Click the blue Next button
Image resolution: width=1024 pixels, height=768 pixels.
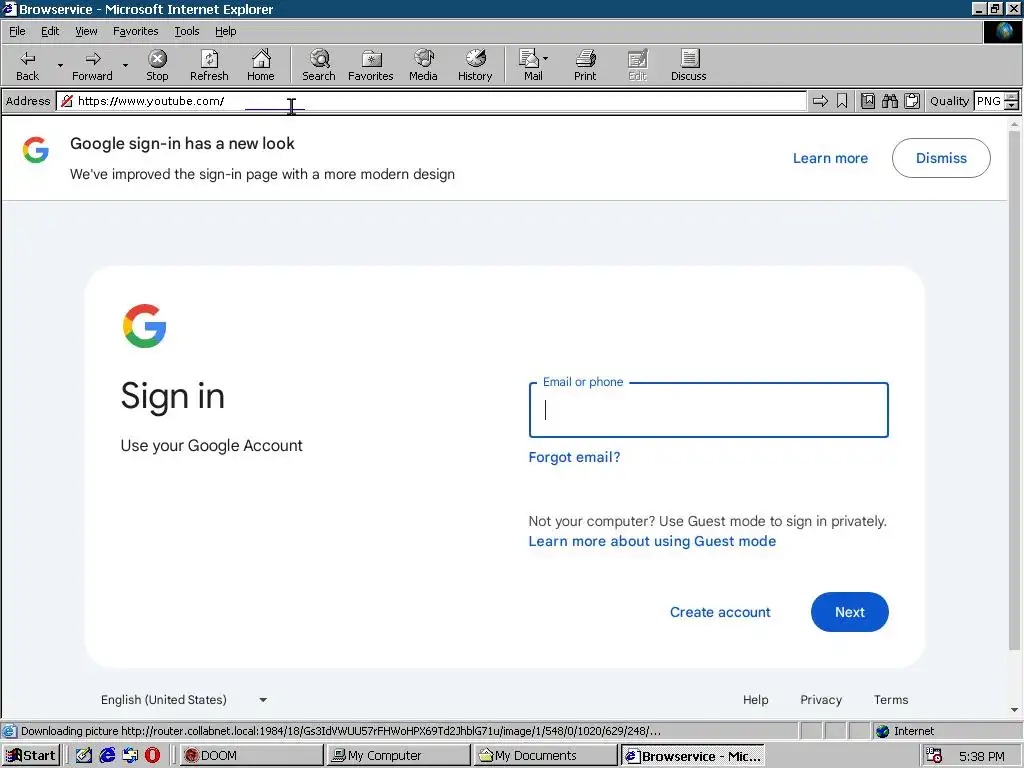(x=850, y=612)
